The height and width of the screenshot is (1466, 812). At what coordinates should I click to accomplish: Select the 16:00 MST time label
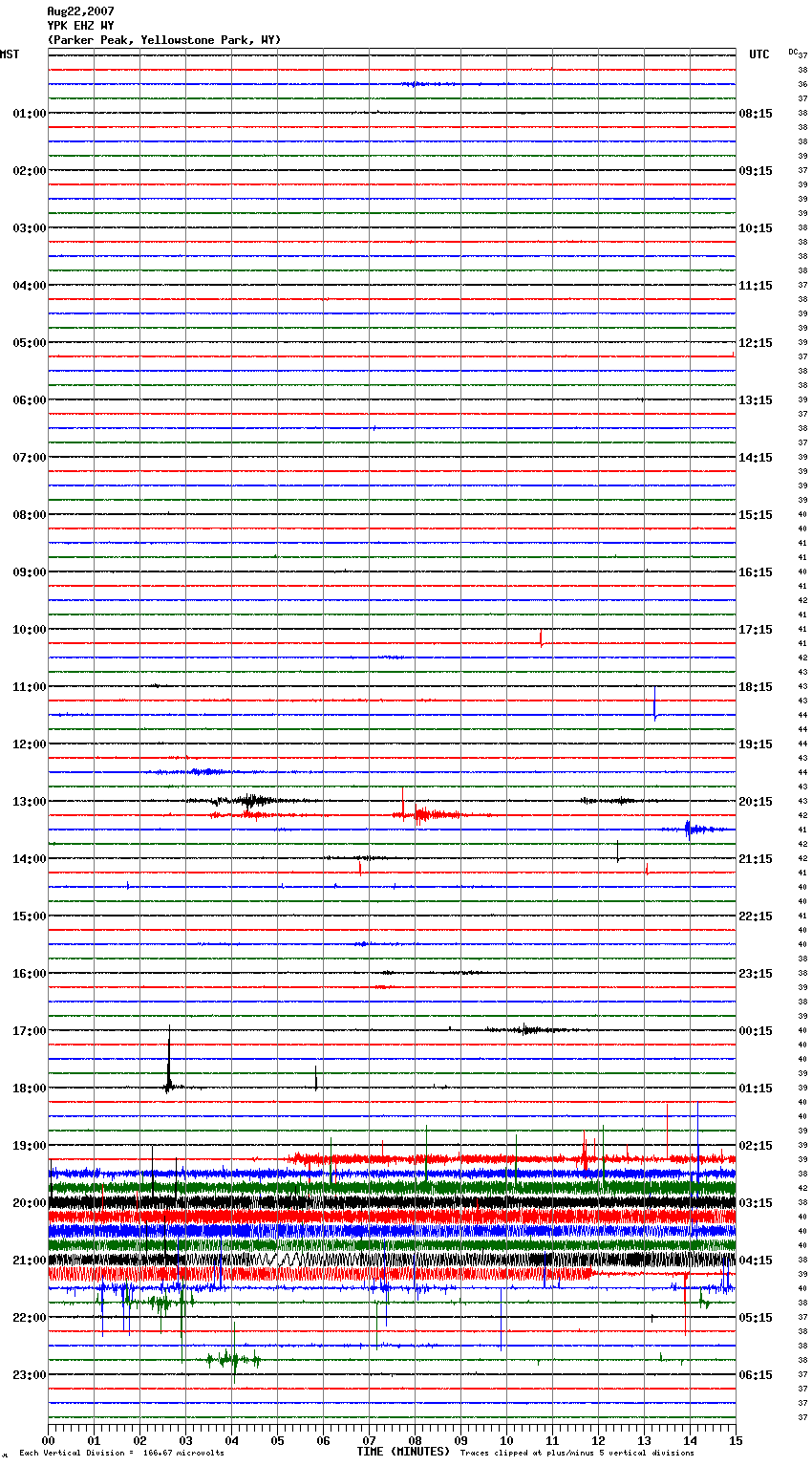click(x=29, y=974)
